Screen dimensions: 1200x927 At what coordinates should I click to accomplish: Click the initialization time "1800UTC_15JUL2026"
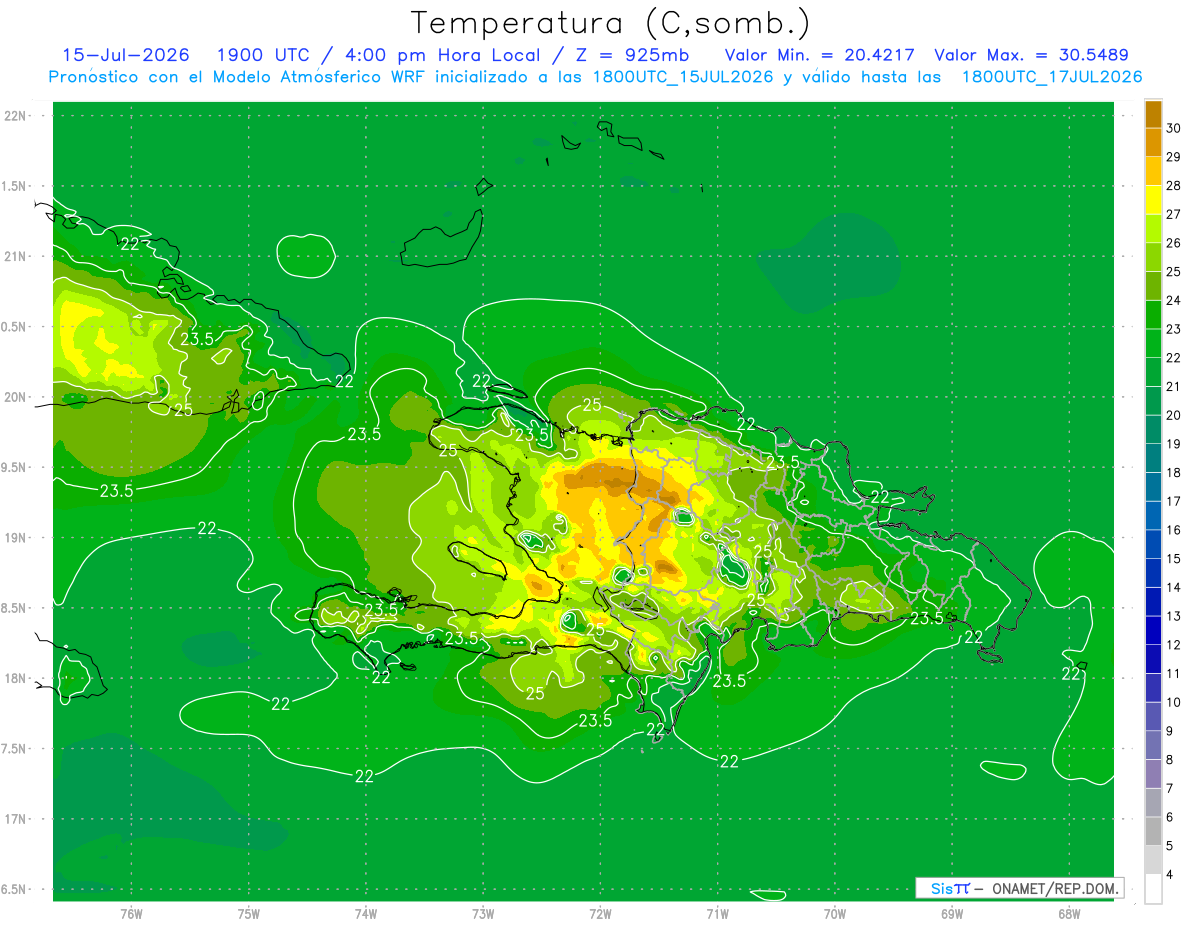pos(684,77)
